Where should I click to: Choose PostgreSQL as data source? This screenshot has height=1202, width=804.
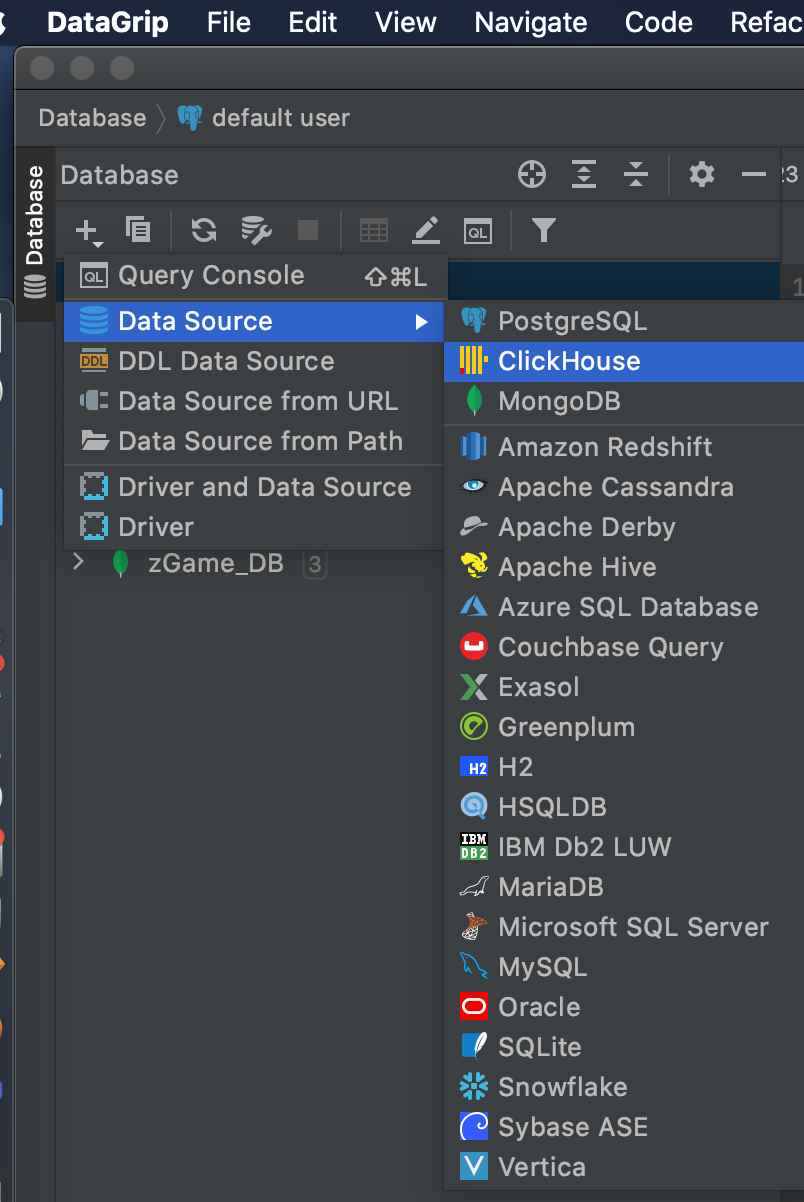point(572,321)
